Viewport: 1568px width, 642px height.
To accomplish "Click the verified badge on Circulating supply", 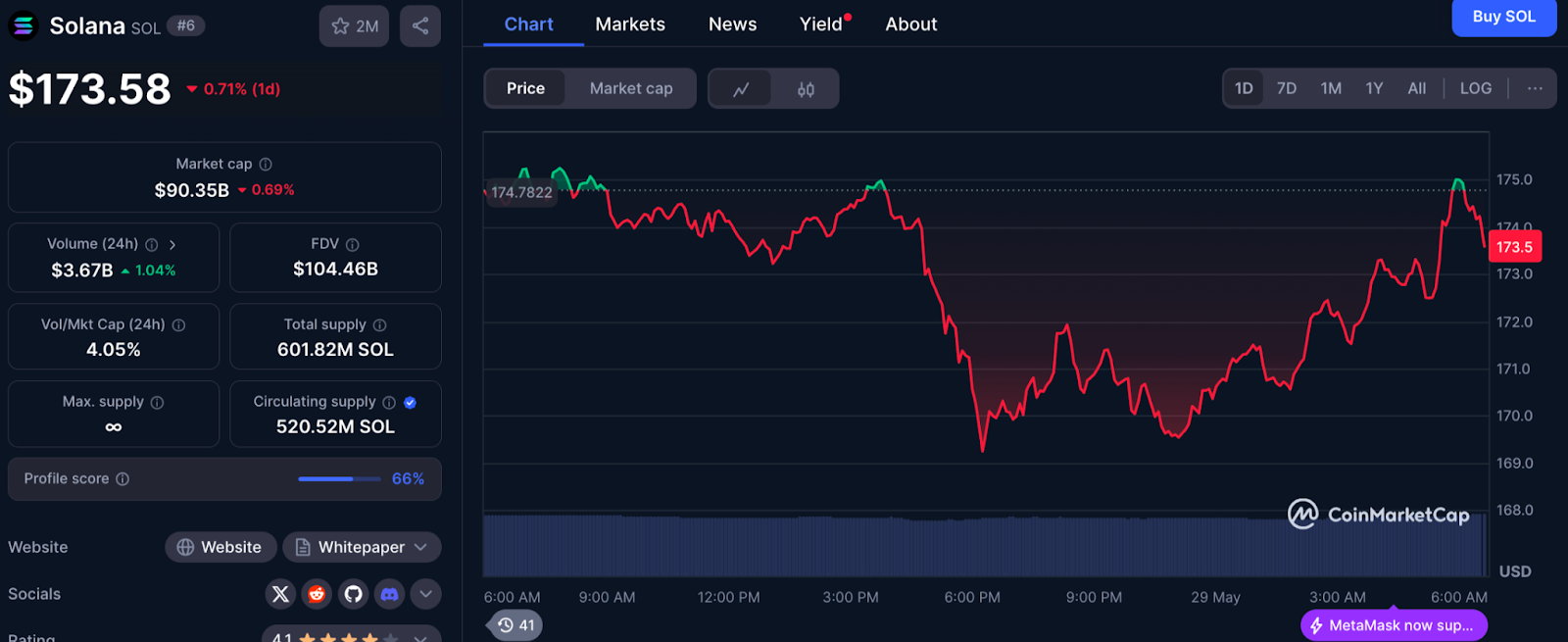I will point(410,402).
